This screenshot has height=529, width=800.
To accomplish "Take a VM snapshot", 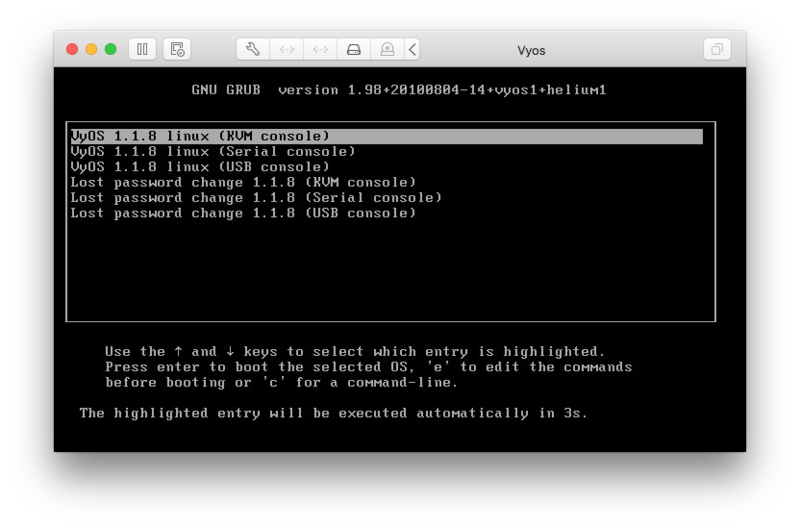I will [177, 49].
